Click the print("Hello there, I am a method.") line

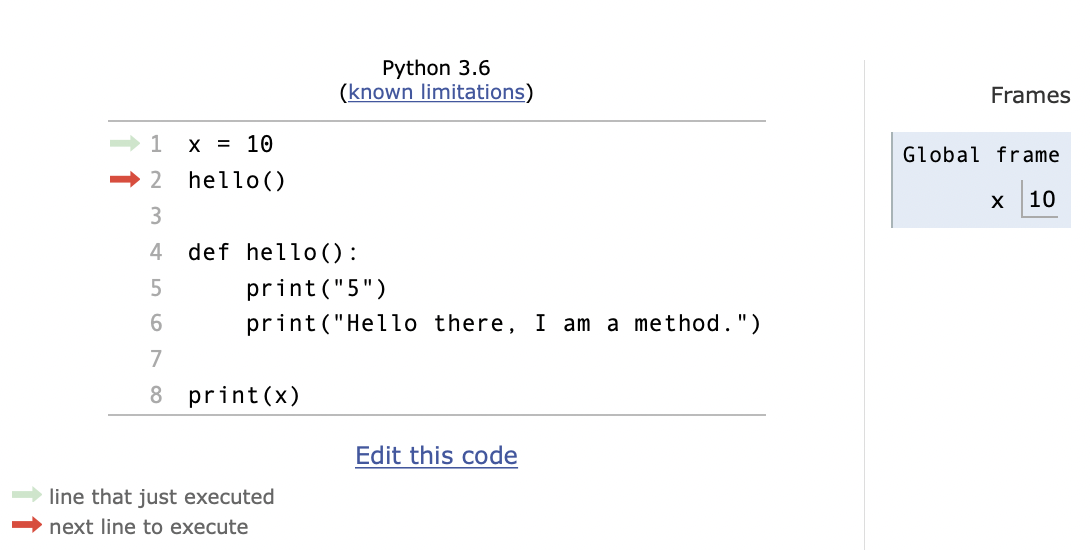(503, 323)
